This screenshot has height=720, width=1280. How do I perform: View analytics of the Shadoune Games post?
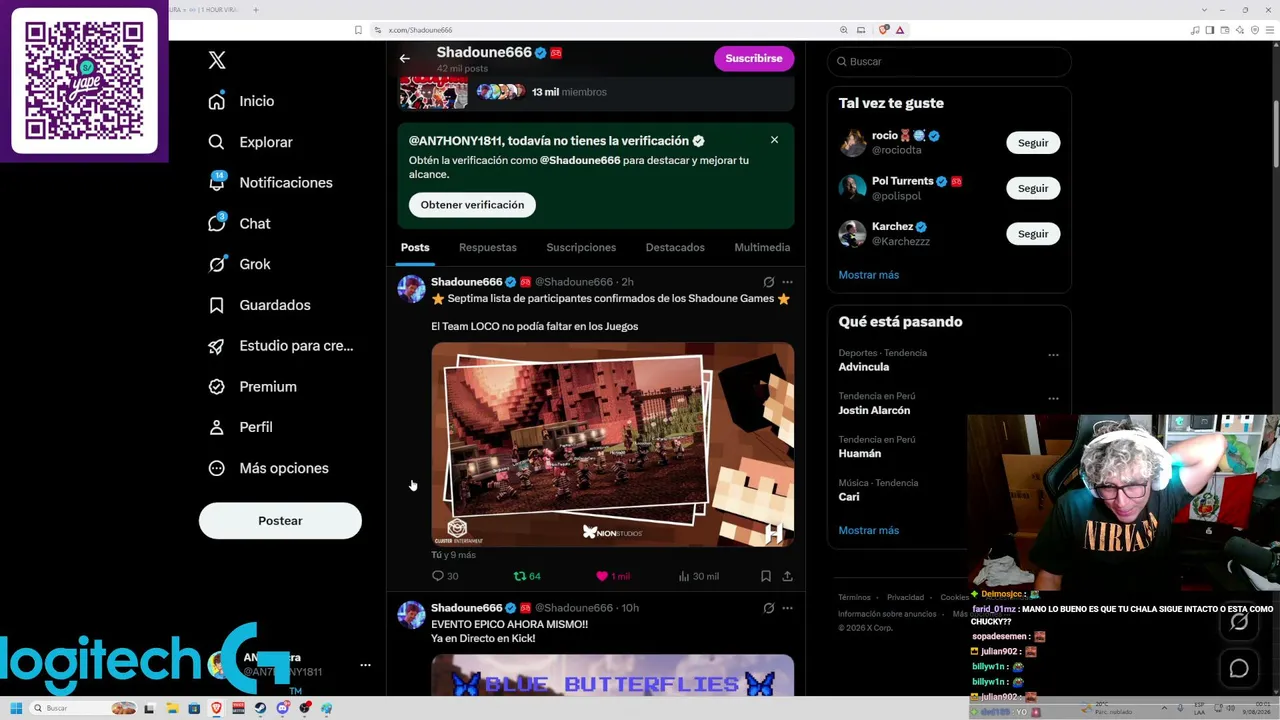pos(698,576)
